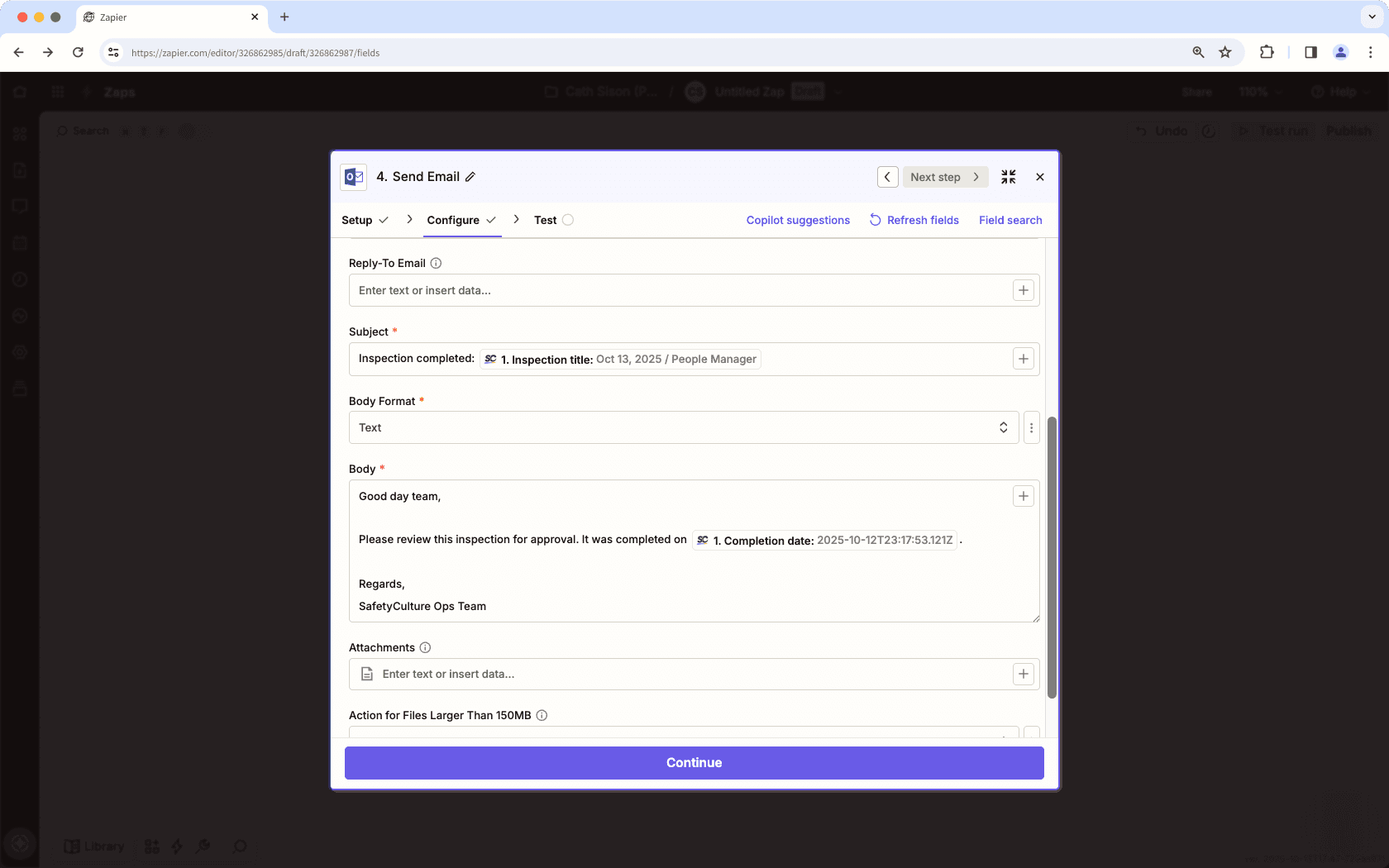Insert data into Subject using plus icon
Image resolution: width=1389 pixels, height=868 pixels.
(x=1023, y=358)
